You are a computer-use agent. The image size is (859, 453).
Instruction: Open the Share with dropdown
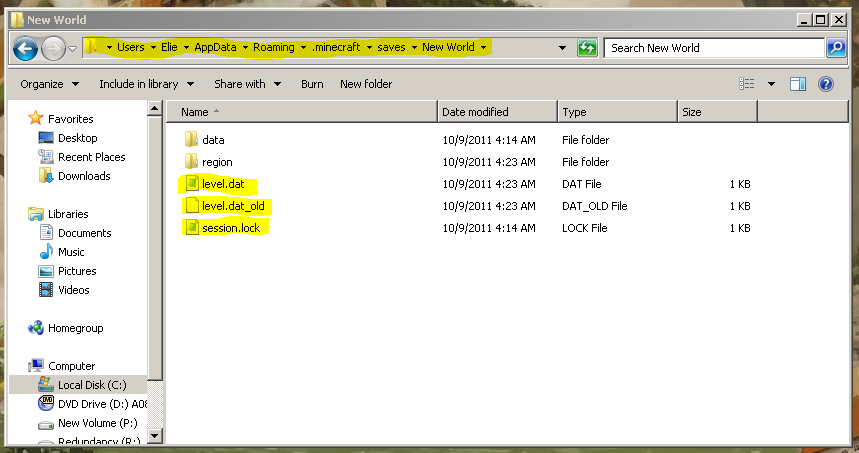[247, 85]
